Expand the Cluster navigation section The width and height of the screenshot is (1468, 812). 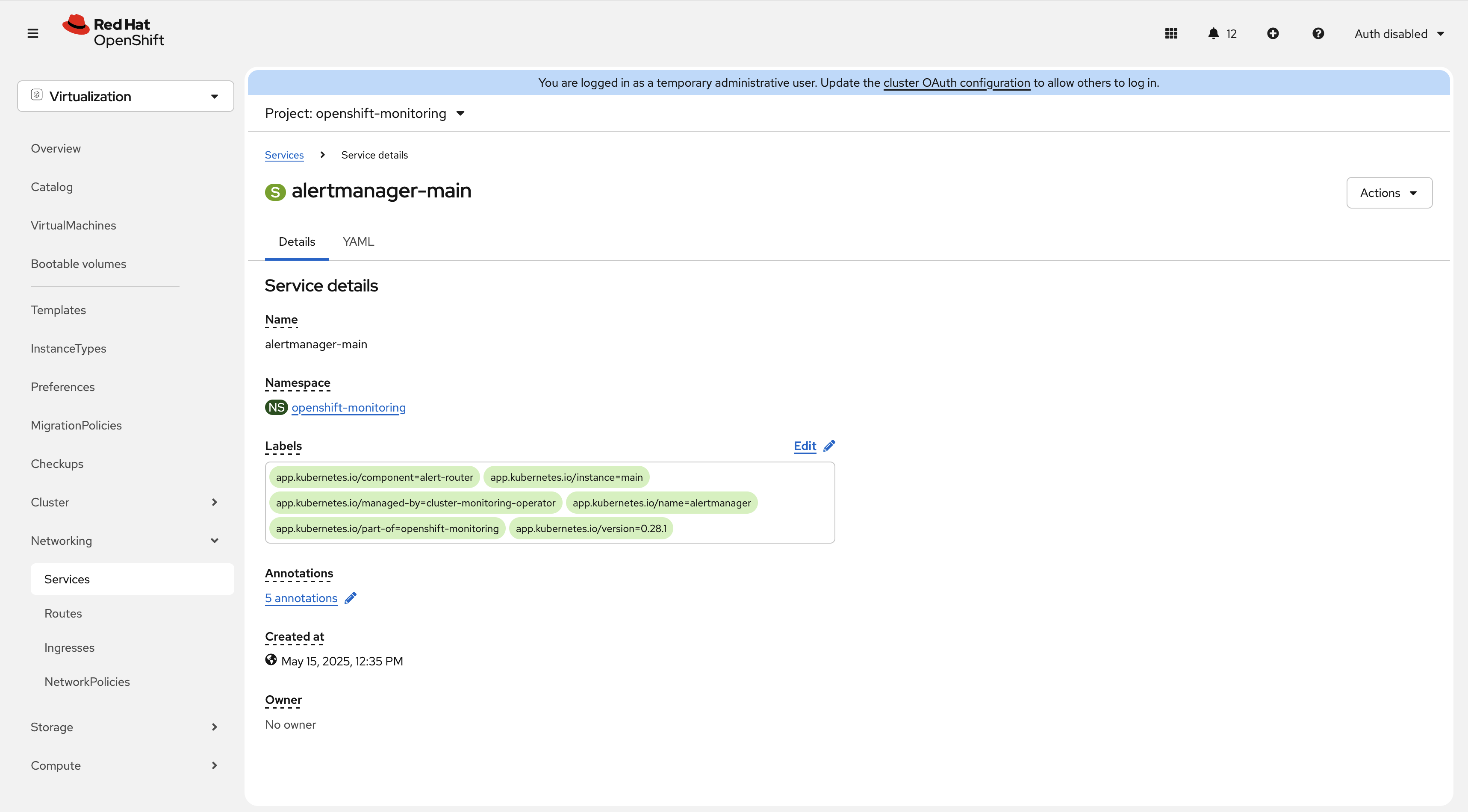click(124, 502)
